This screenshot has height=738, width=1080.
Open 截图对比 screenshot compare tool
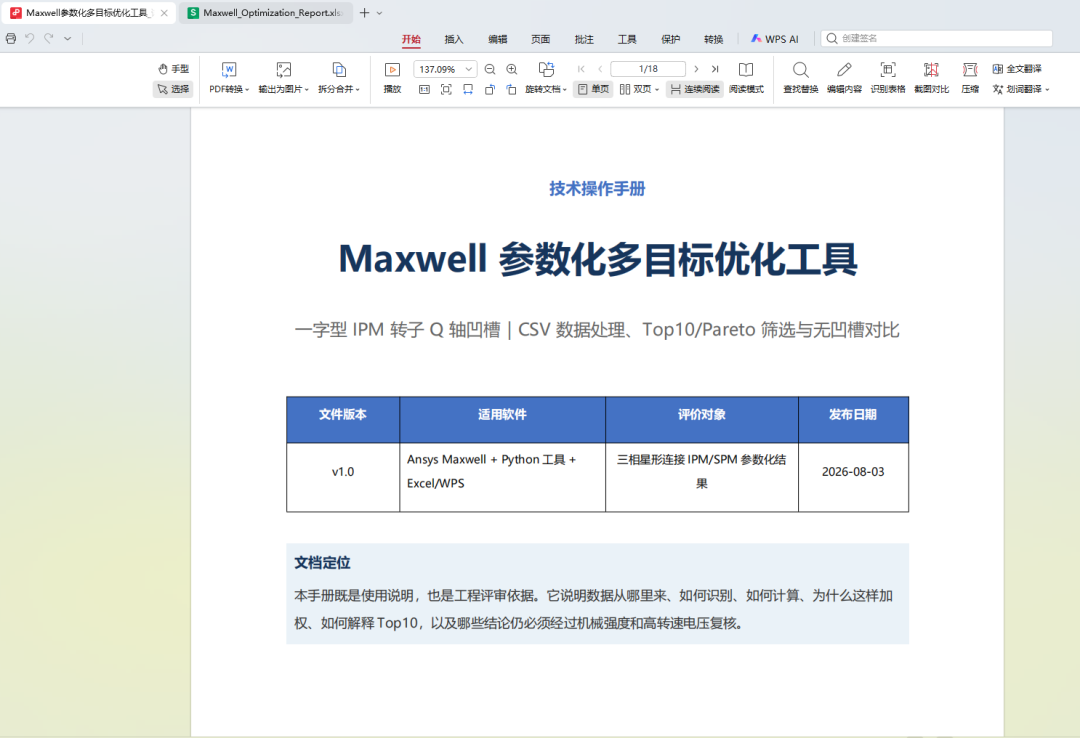(931, 77)
